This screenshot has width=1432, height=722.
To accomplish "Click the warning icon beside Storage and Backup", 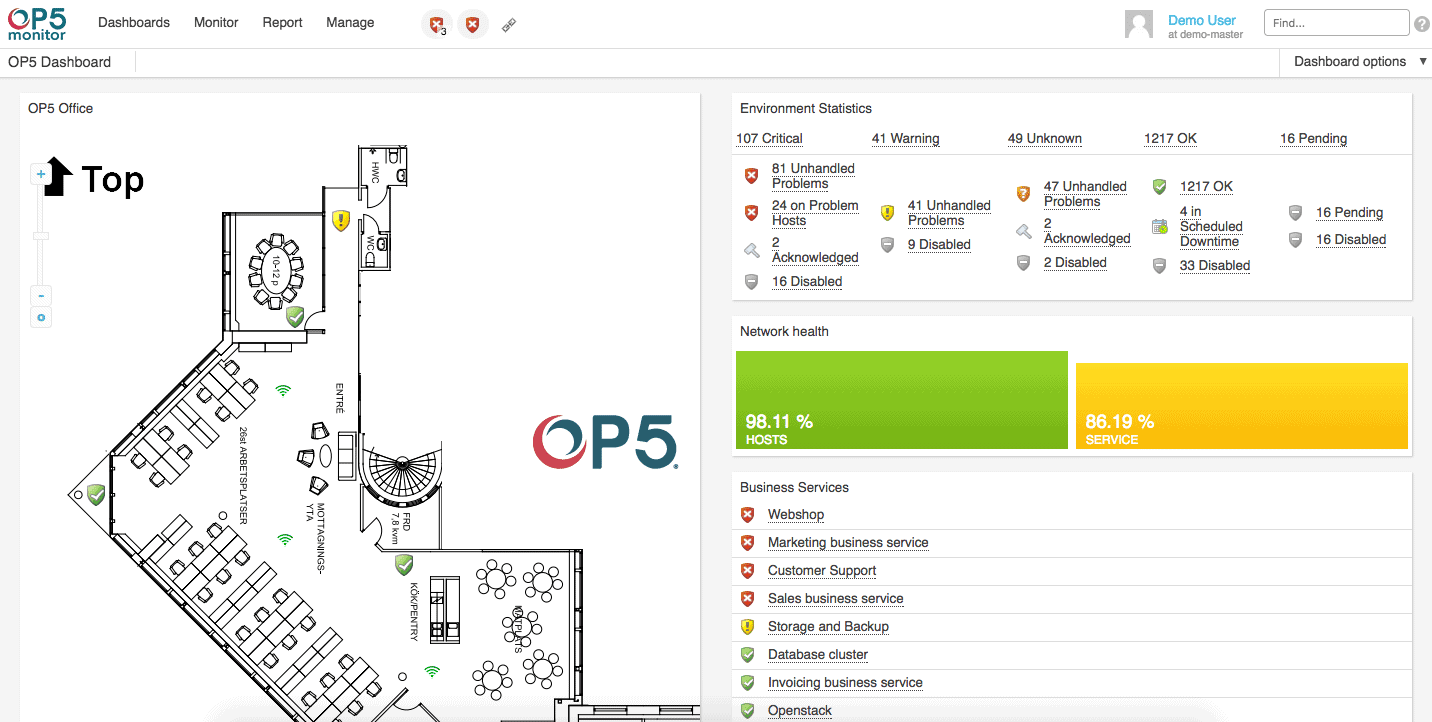I will click(748, 626).
